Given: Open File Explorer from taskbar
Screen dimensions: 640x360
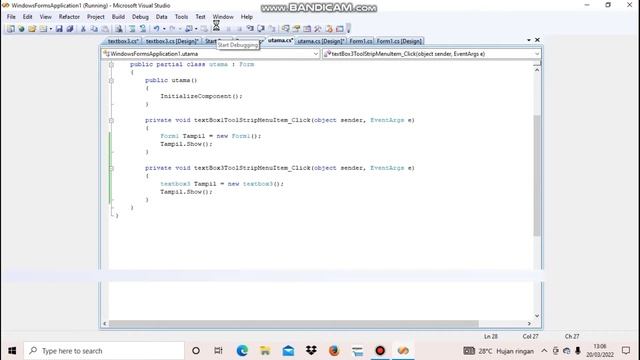Looking at the screenshot, I should pyautogui.click(x=265, y=351).
